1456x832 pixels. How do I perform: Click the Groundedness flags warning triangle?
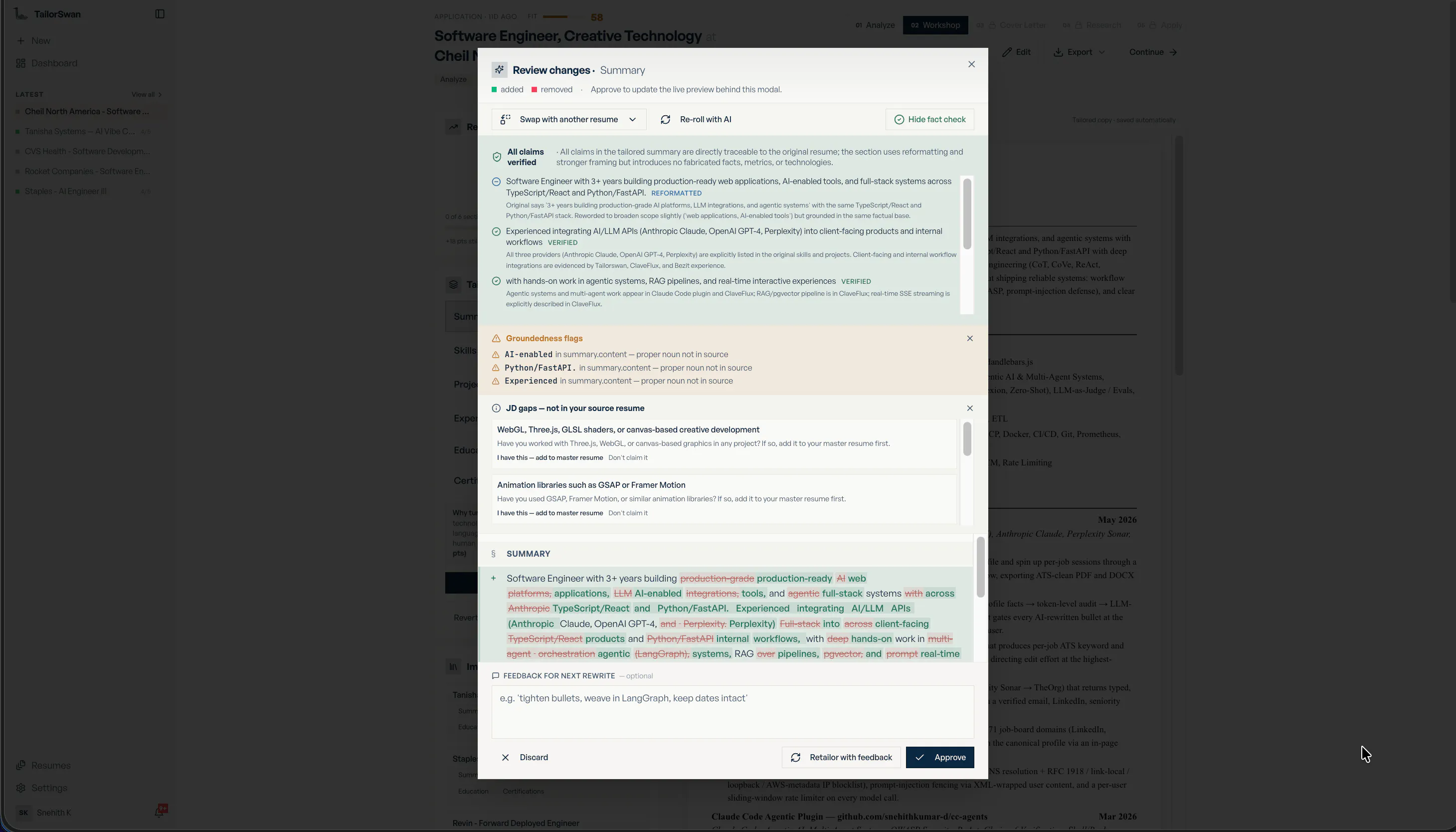(496, 338)
